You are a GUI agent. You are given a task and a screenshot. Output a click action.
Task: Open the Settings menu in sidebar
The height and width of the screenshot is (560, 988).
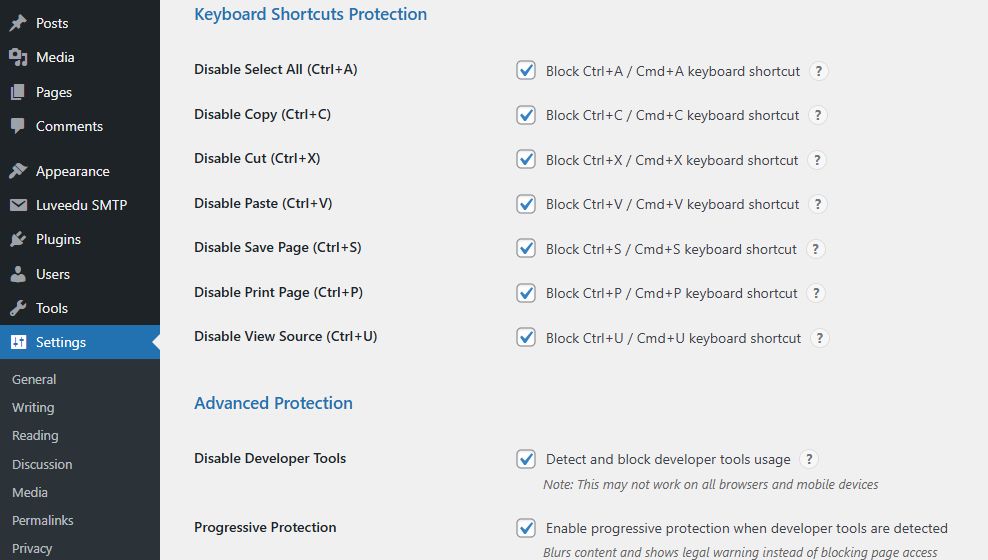[x=61, y=342]
